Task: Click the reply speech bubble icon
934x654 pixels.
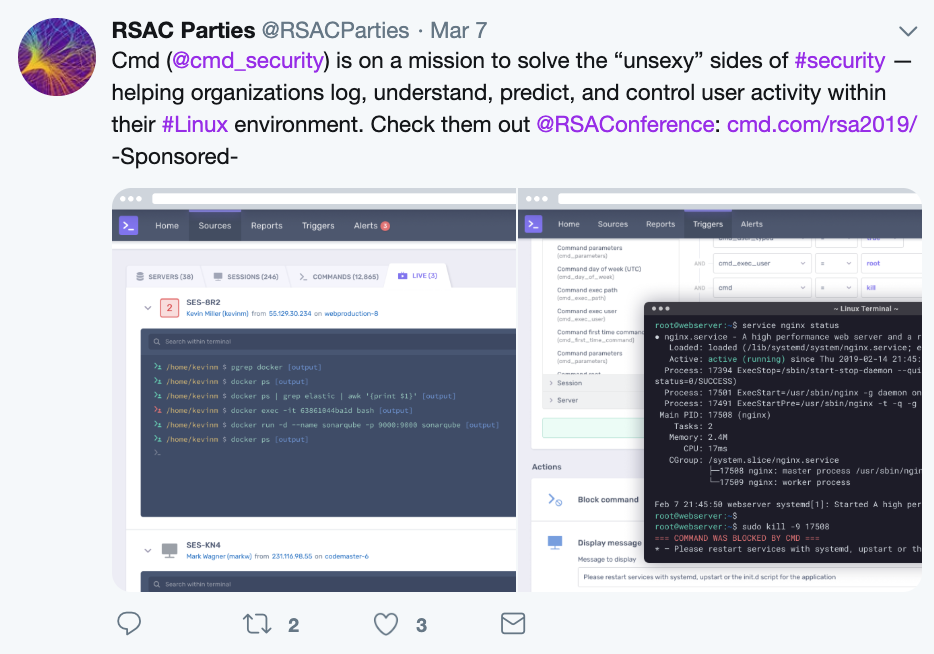Action: pyautogui.click(x=129, y=624)
